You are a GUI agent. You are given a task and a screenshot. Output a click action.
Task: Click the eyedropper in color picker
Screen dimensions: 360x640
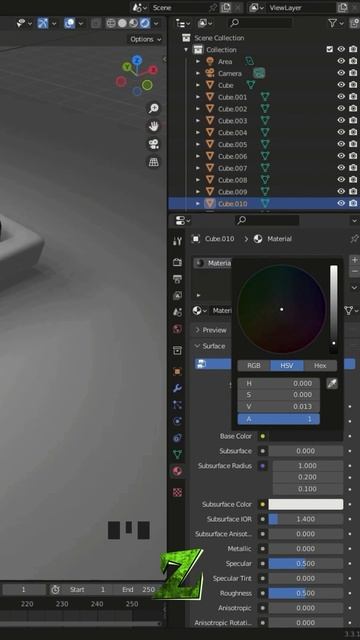pos(332,383)
